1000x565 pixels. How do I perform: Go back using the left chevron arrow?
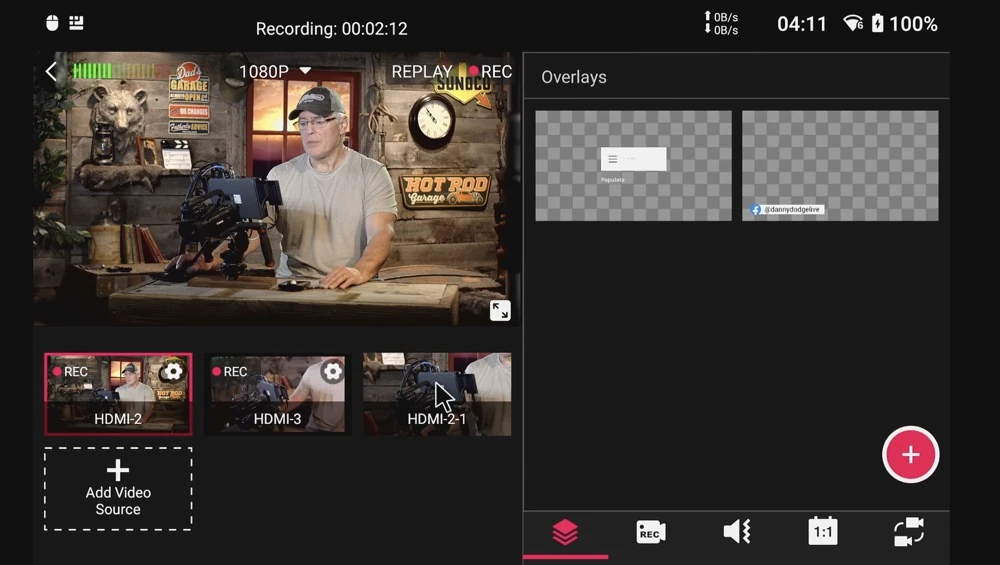coord(52,71)
